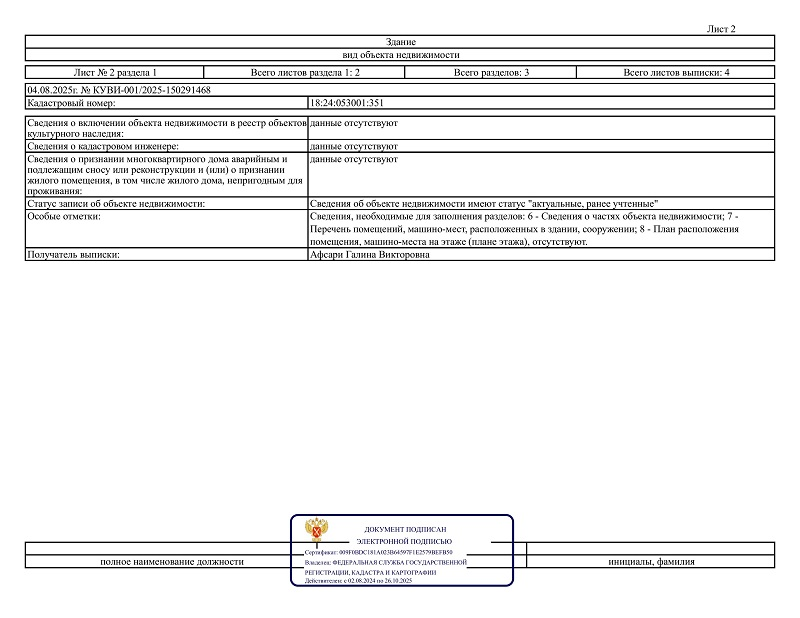Click "ДОКУМЕНТ ПОДПИСАН" title in the stamp
This screenshot has width=800, height=618.
click(405, 527)
